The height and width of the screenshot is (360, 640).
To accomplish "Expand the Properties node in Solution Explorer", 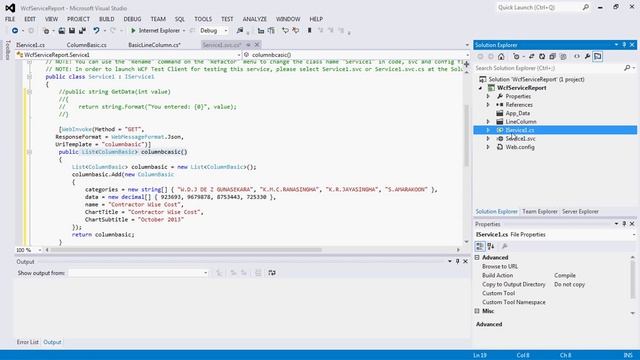I will click(488, 96).
